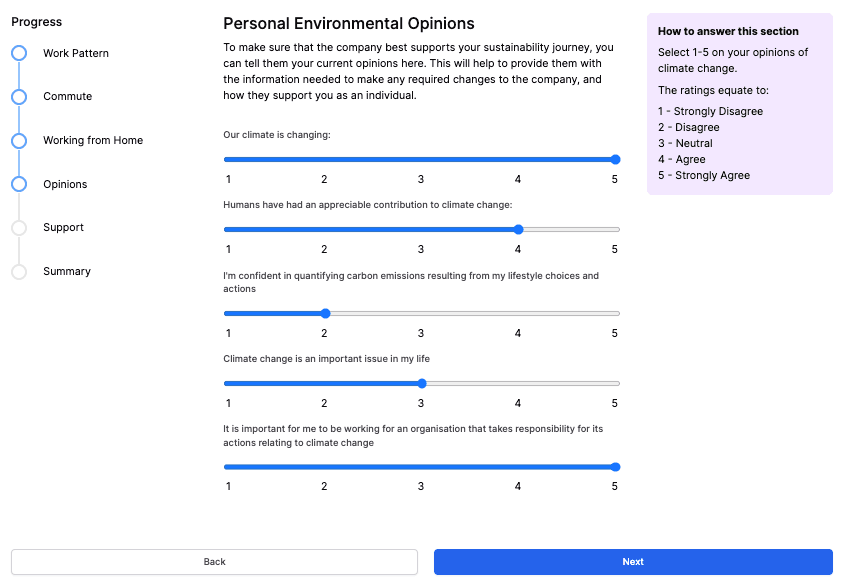Image resolution: width=841 pixels, height=581 pixels.
Task: Click the Opinions step circle
Action: [19, 184]
